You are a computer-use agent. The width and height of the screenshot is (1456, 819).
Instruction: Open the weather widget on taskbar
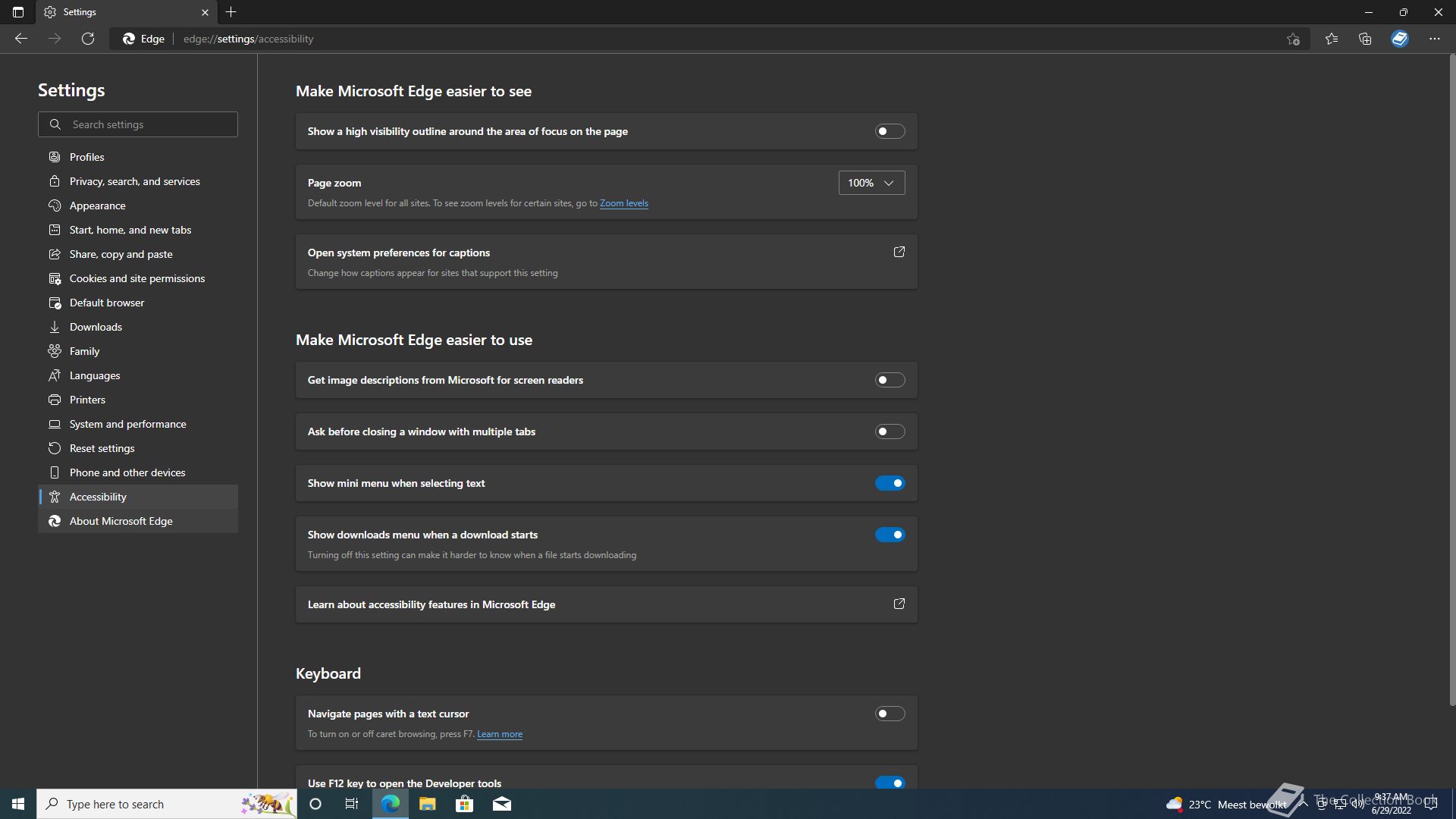tap(1226, 804)
